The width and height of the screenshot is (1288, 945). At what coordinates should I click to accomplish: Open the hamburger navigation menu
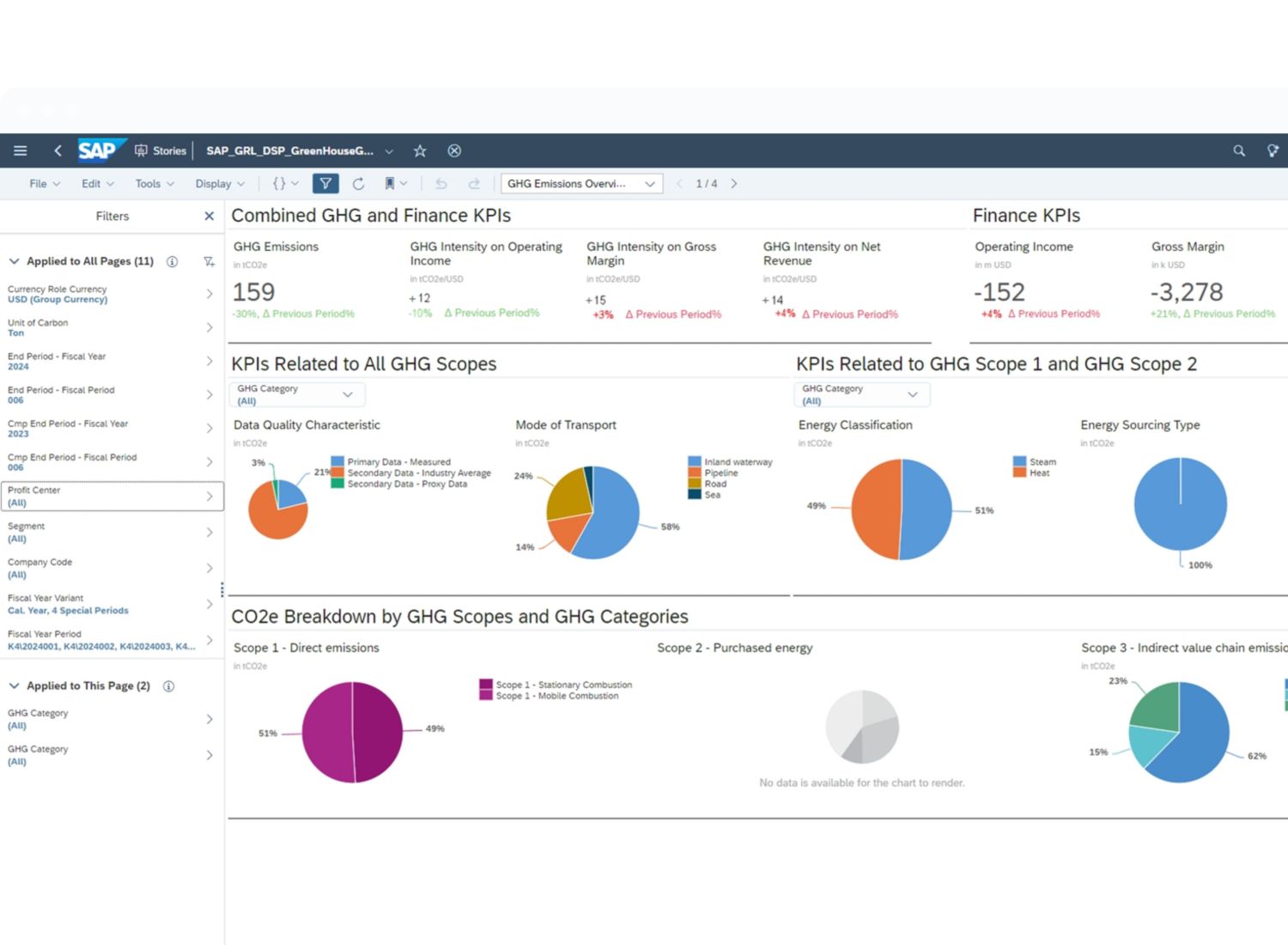click(20, 151)
